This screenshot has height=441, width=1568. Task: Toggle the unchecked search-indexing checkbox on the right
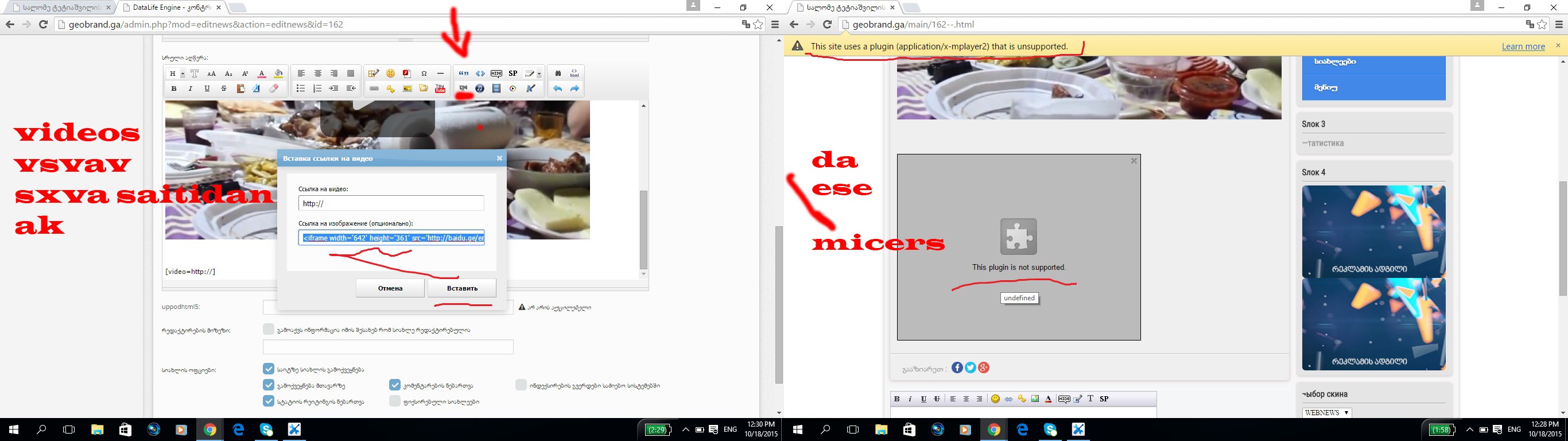coord(521,384)
